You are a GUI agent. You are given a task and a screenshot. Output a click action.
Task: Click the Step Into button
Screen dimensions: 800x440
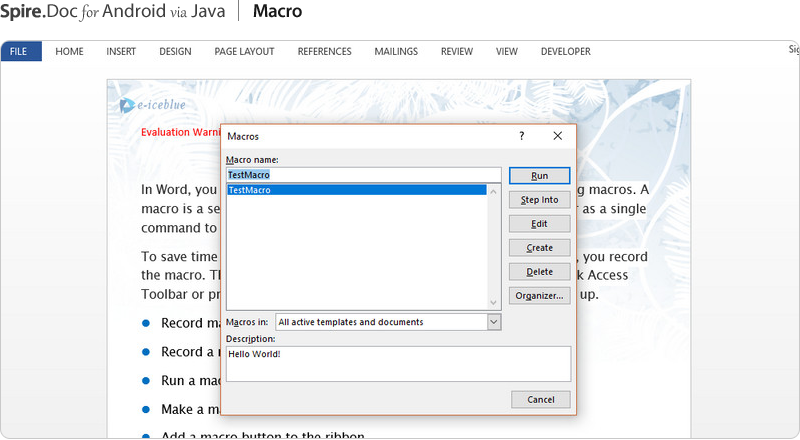(x=539, y=200)
